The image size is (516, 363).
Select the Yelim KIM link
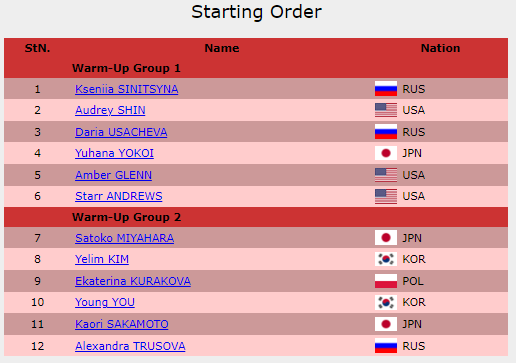click(102, 259)
